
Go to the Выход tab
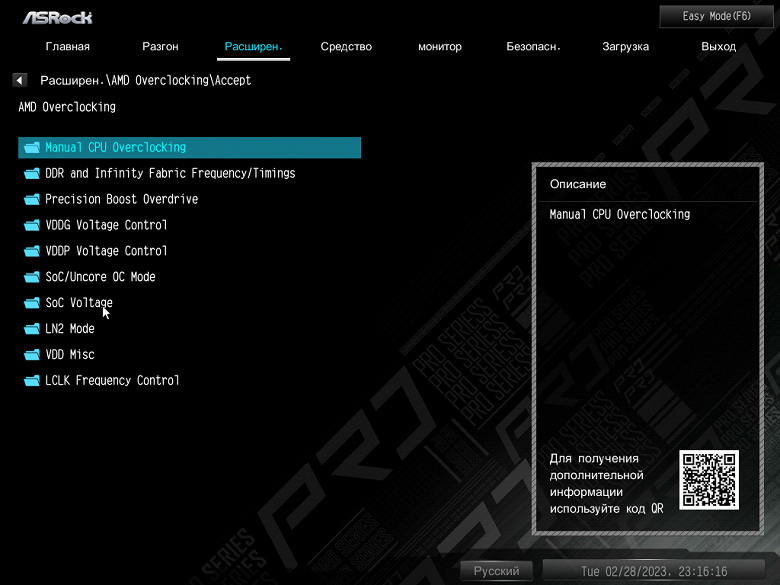718,47
